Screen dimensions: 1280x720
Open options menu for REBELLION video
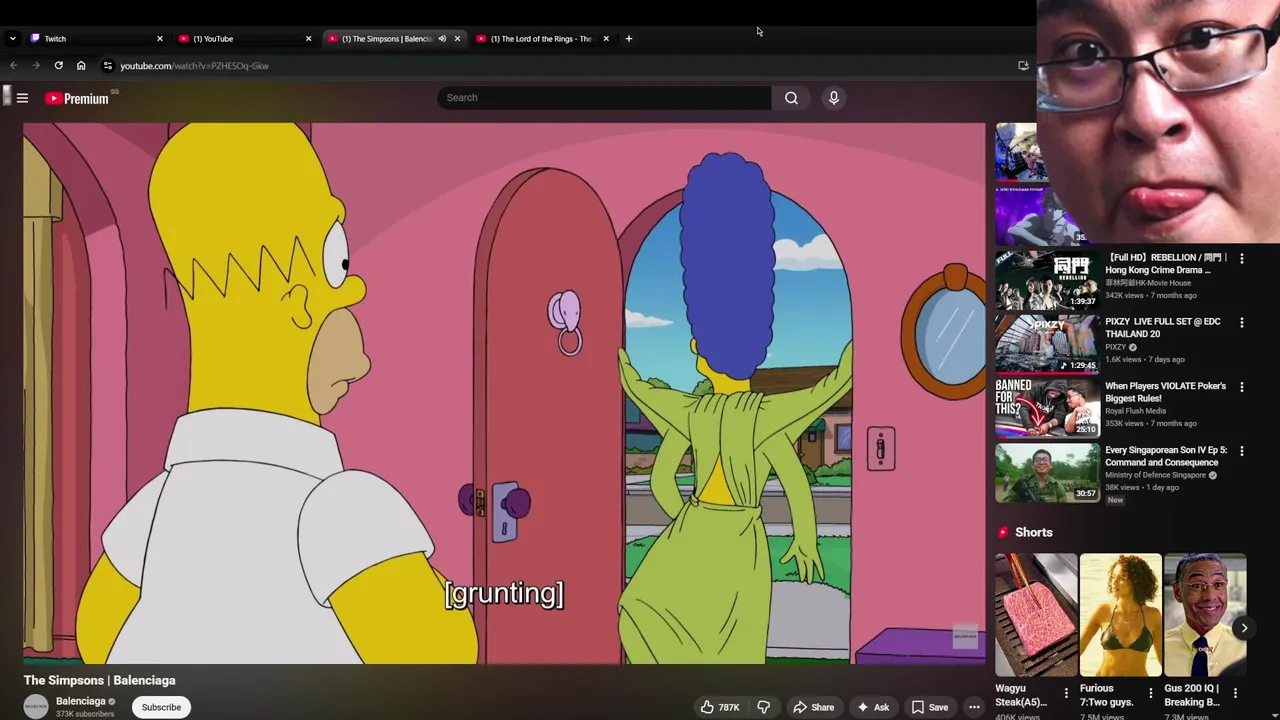1242,258
